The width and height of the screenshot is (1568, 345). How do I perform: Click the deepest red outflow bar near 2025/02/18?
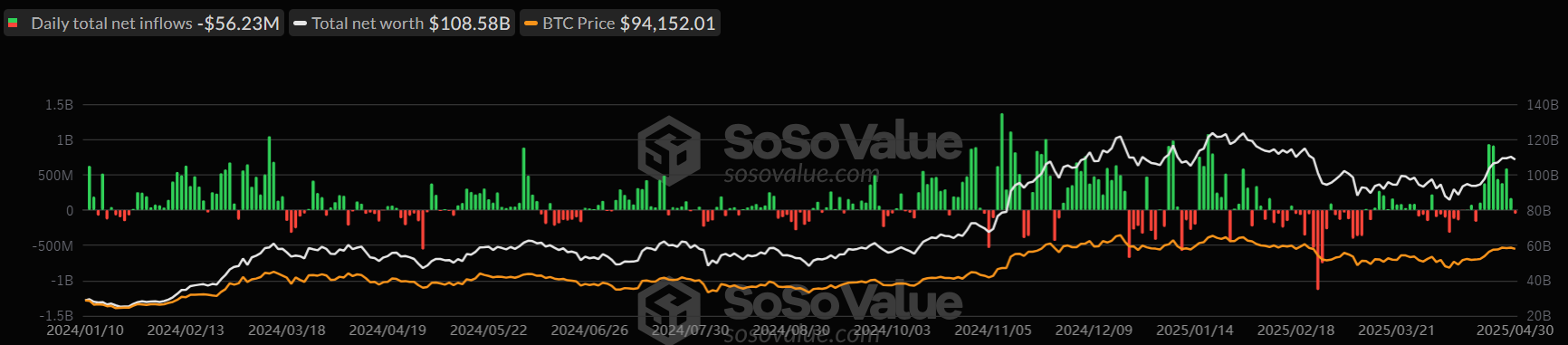point(1317,250)
